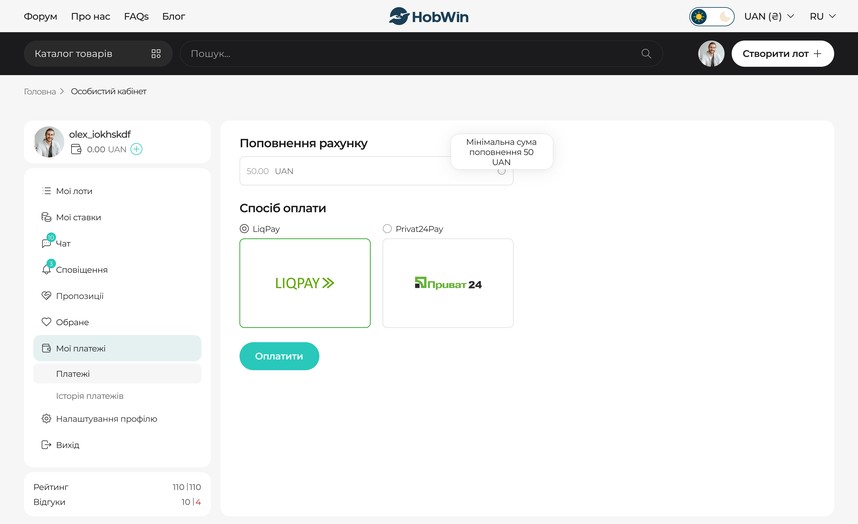The image size is (858, 524).
Task: Click the search magnifier icon
Action: [x=646, y=54]
